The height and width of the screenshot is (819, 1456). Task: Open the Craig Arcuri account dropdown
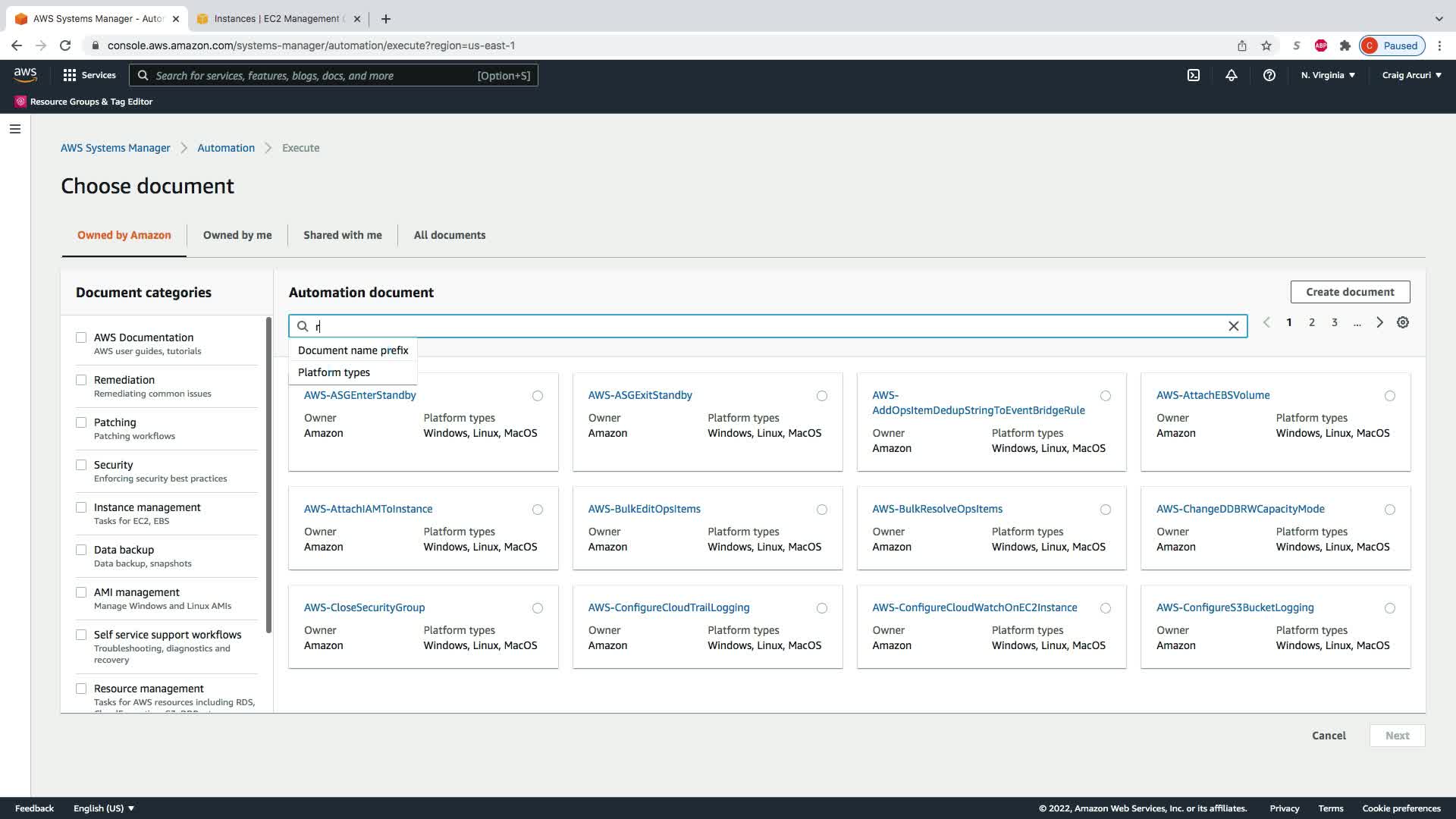pos(1411,75)
